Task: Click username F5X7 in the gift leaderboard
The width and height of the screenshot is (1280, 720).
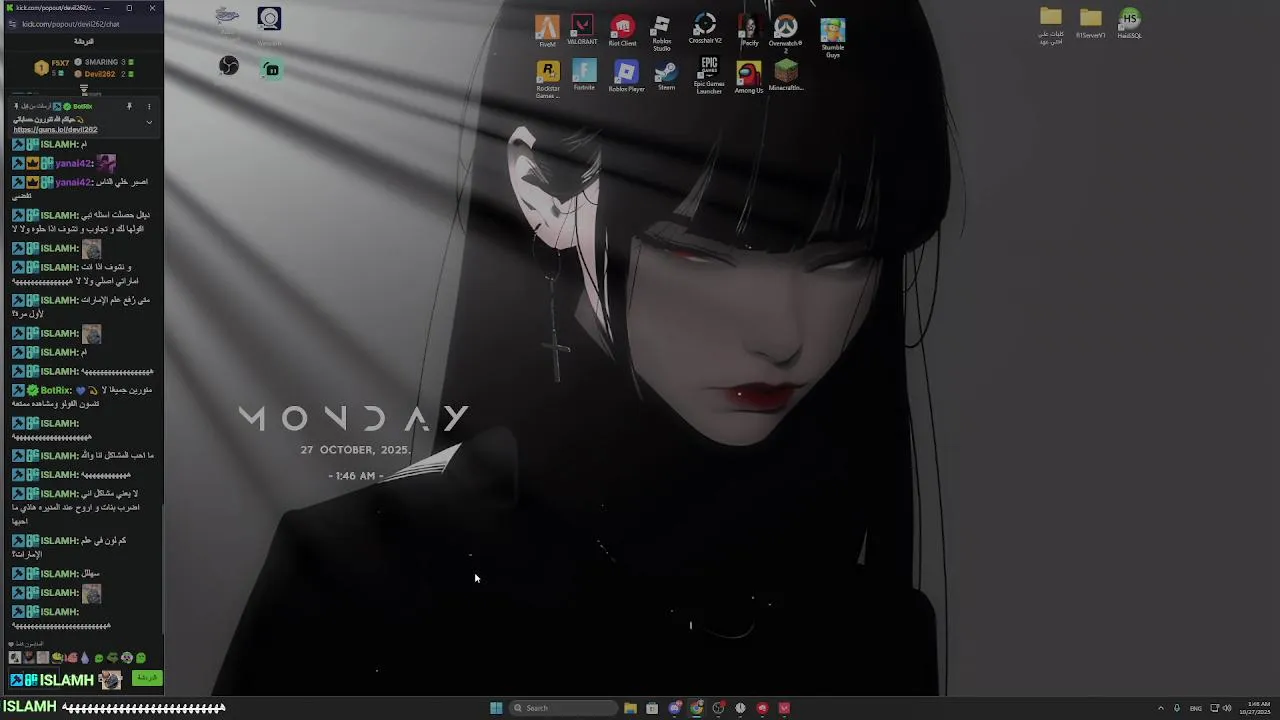Action: click(60, 64)
